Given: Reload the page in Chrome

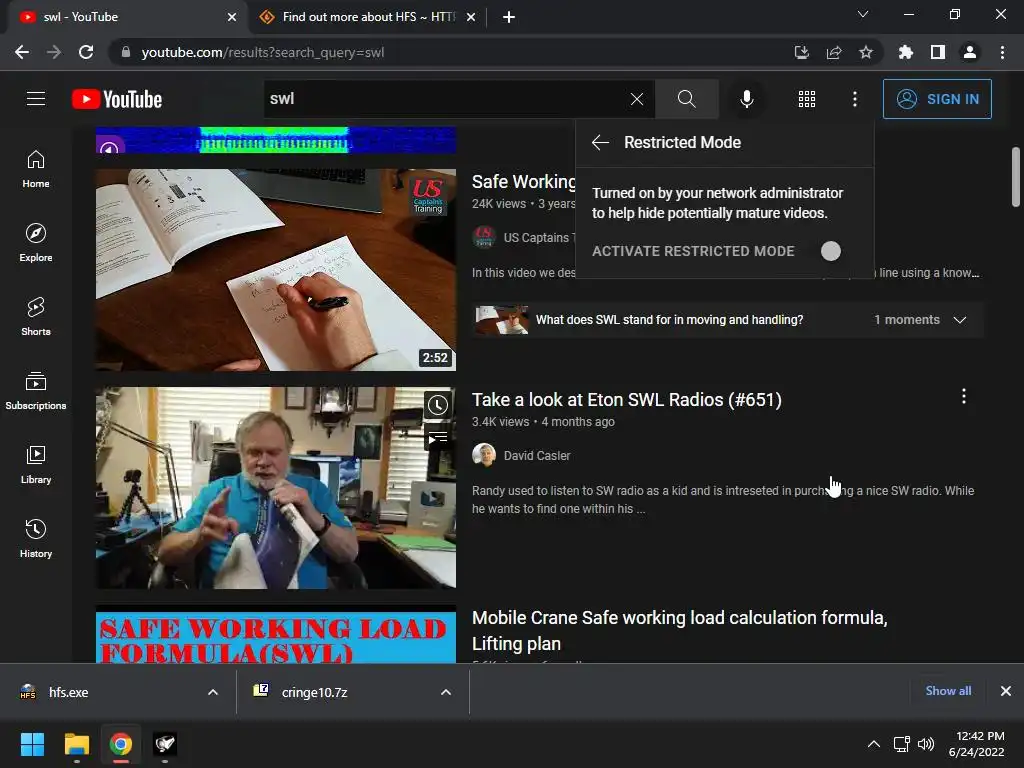Looking at the screenshot, I should pyautogui.click(x=86, y=52).
